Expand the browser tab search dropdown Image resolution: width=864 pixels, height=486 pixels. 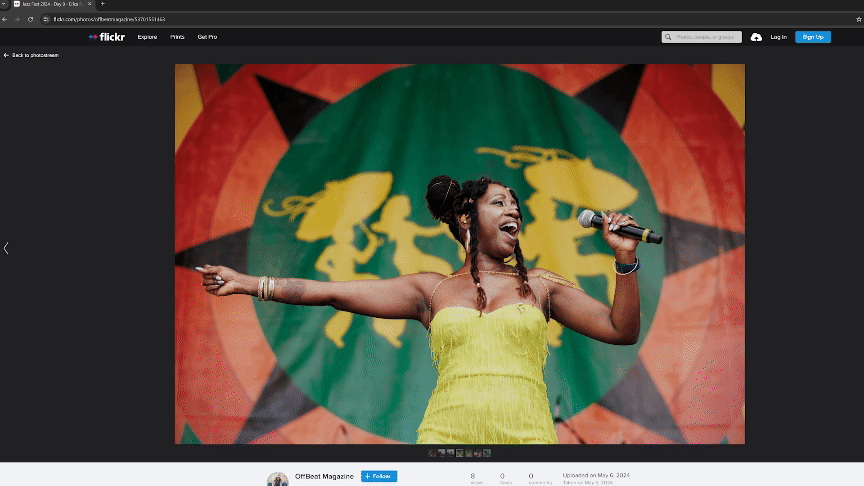pos(4,4)
